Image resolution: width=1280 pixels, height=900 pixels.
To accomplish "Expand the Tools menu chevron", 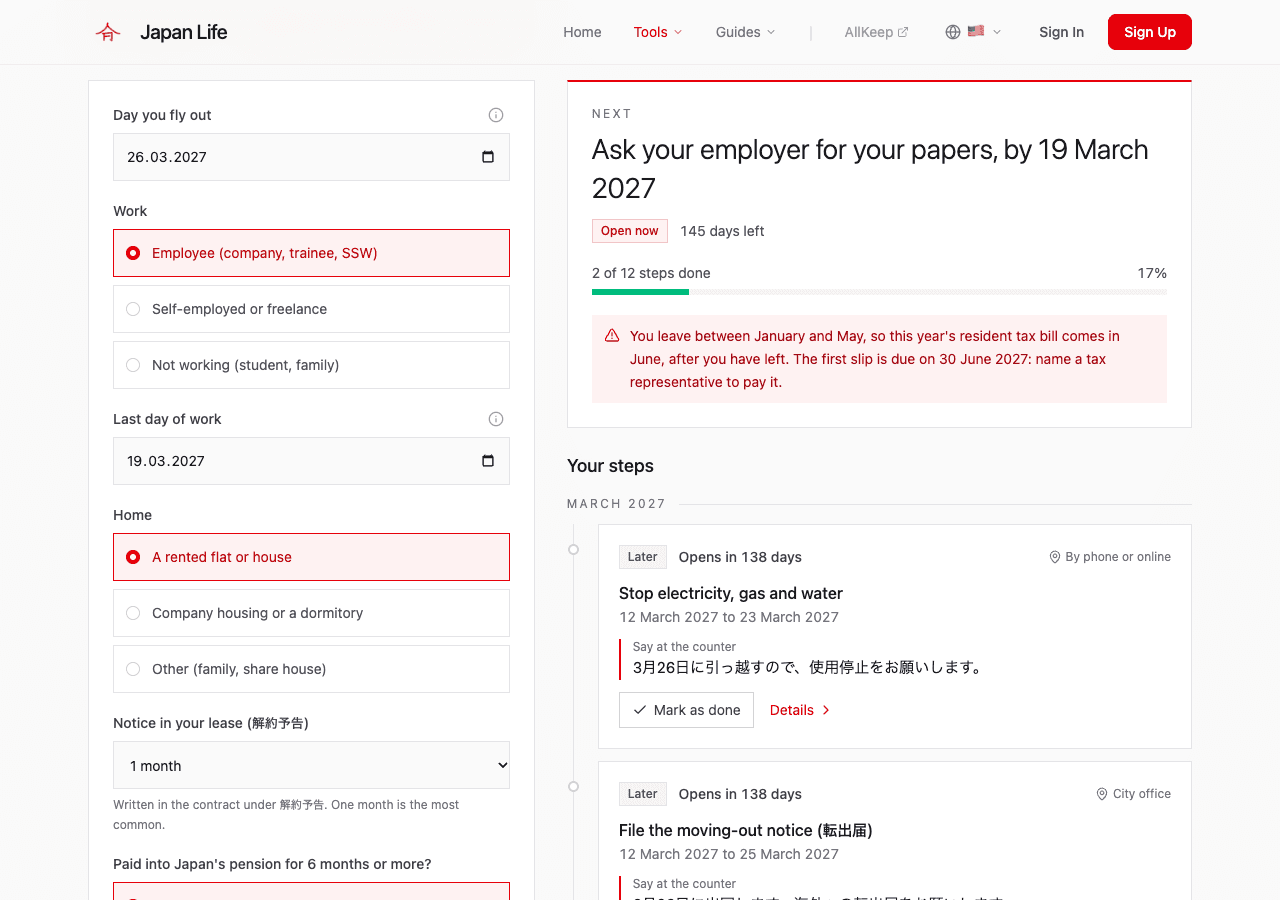I will point(678,32).
